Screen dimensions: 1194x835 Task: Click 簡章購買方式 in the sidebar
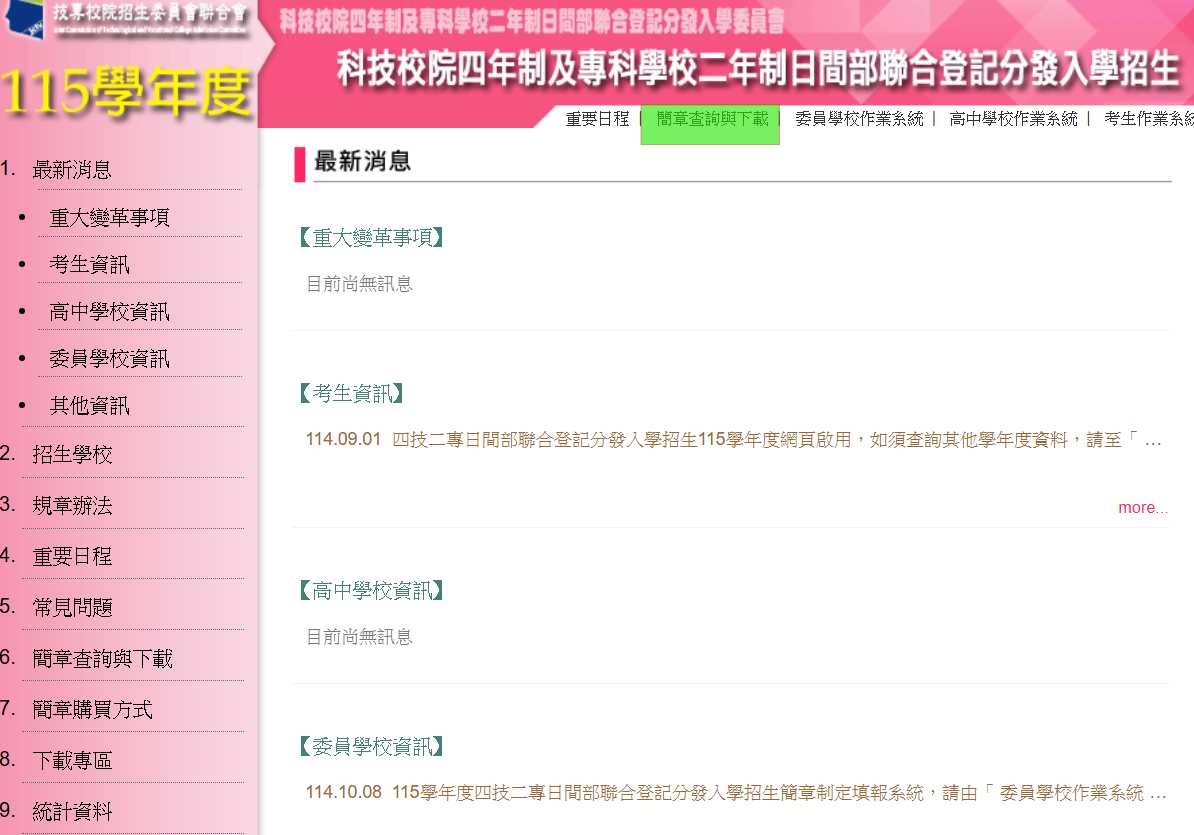[92, 710]
